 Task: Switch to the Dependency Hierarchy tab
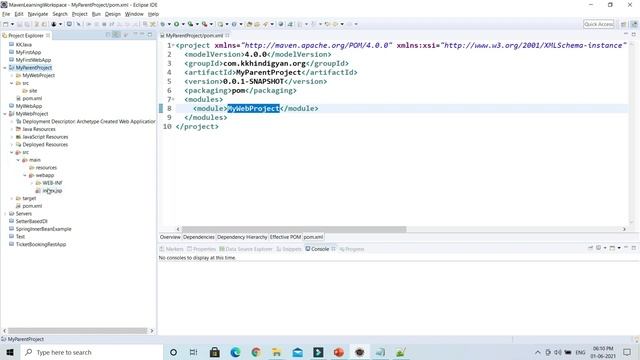tap(242, 237)
